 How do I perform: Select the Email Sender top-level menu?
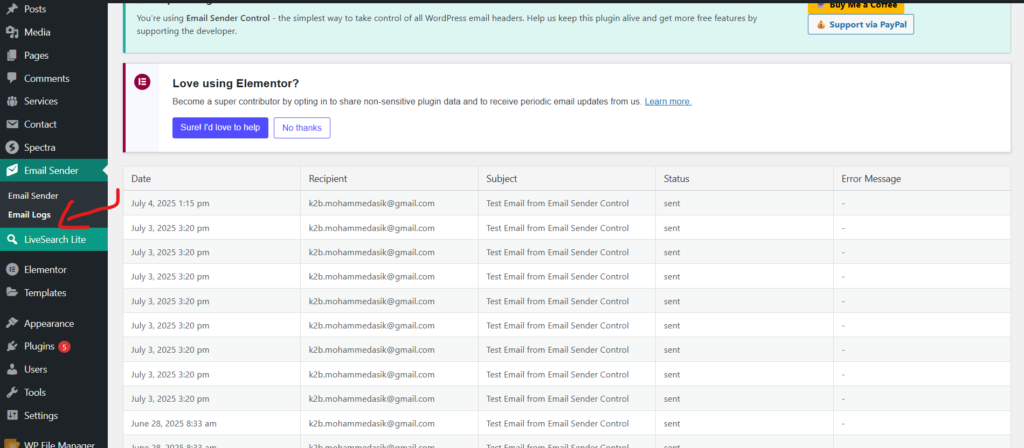tap(54, 170)
